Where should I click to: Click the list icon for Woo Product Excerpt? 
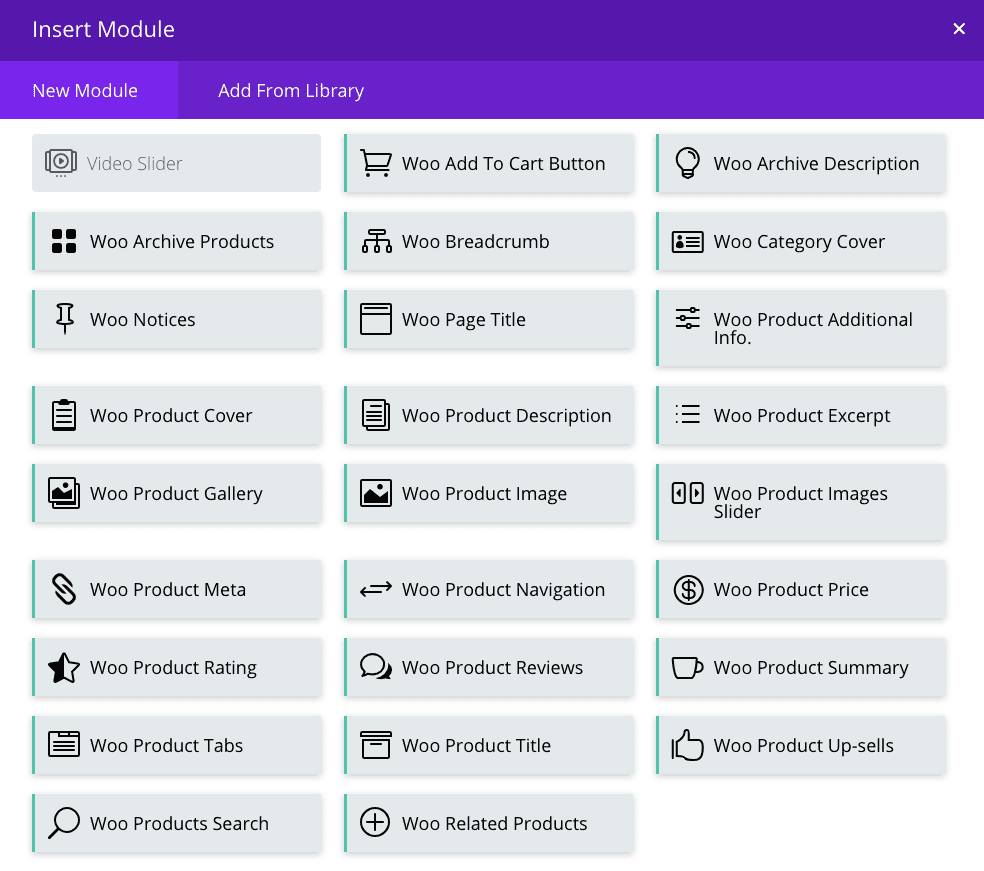coord(688,414)
